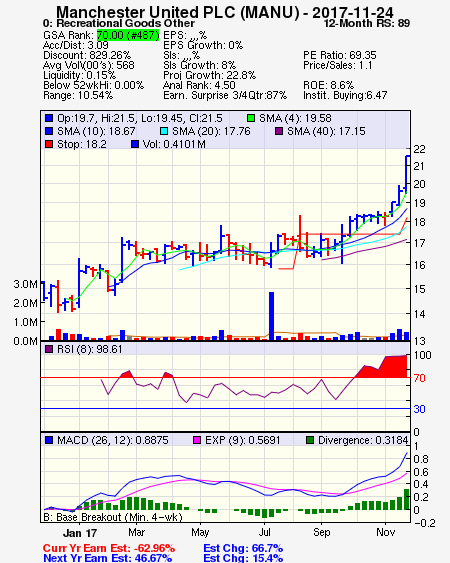Screen dimensions: 450x563
Task: Click the blue MACD legend swatch
Action: pos(49,440)
